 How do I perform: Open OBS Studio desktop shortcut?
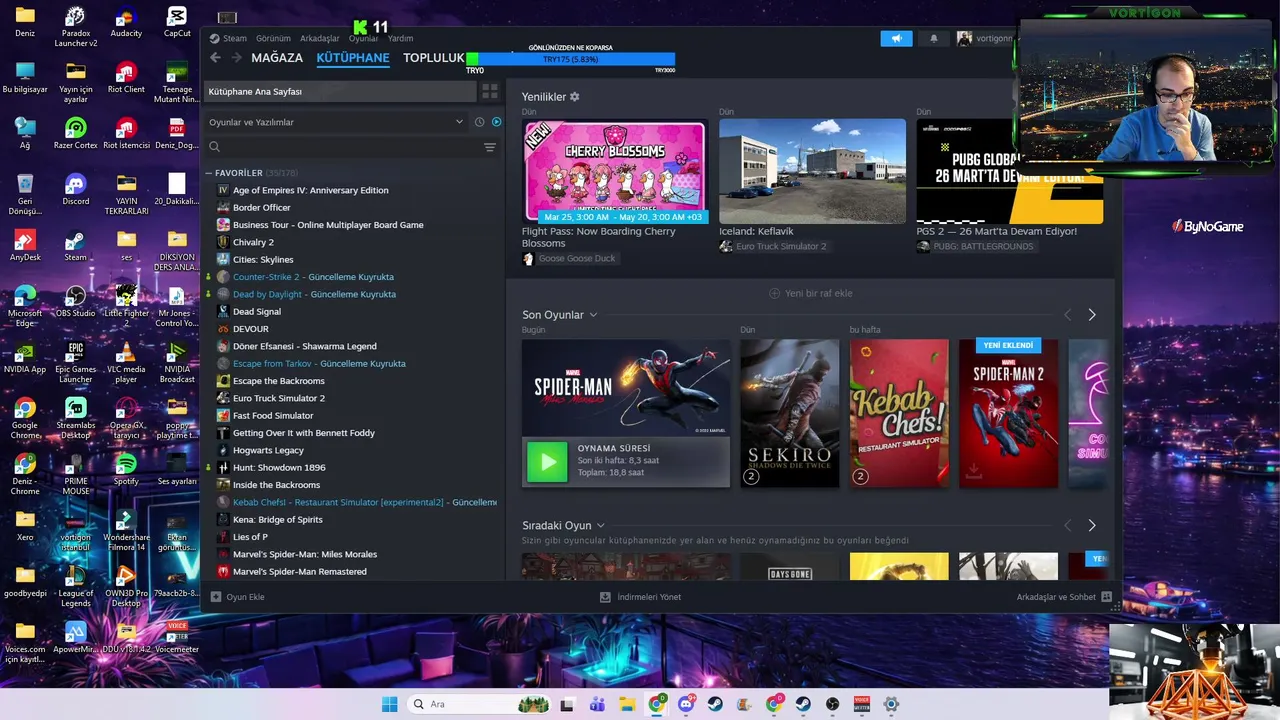click(x=75, y=302)
